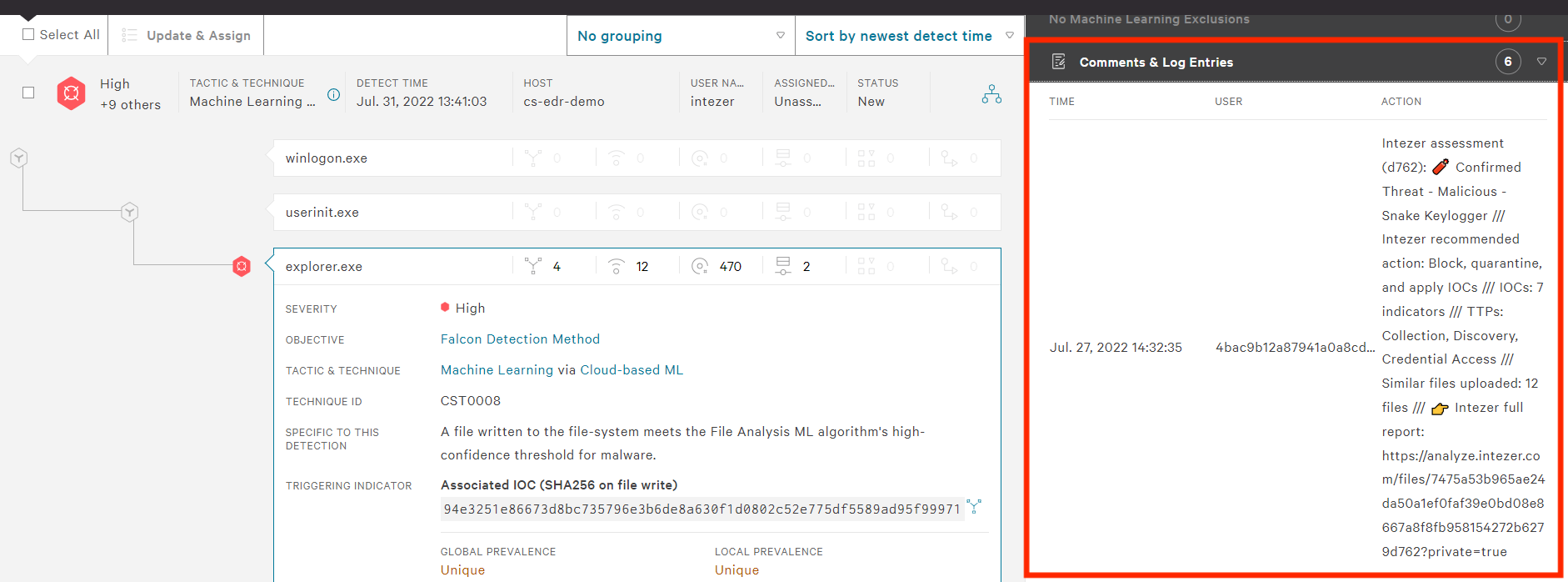Open the No grouping dropdown

(681, 36)
